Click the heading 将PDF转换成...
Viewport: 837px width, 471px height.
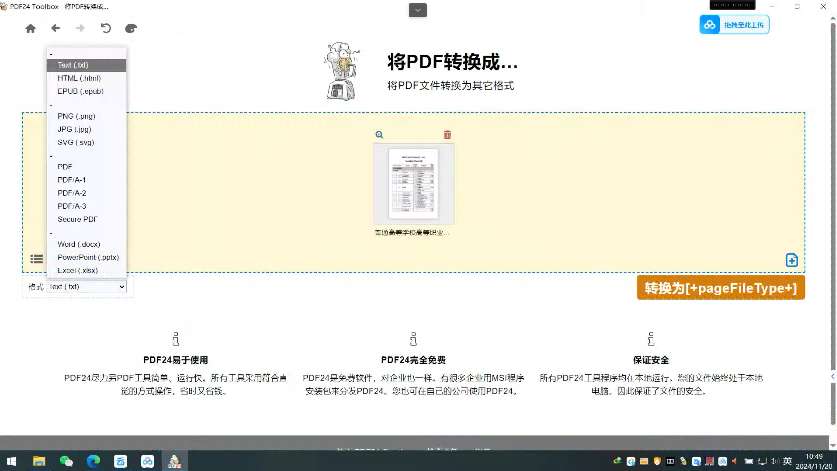click(452, 62)
